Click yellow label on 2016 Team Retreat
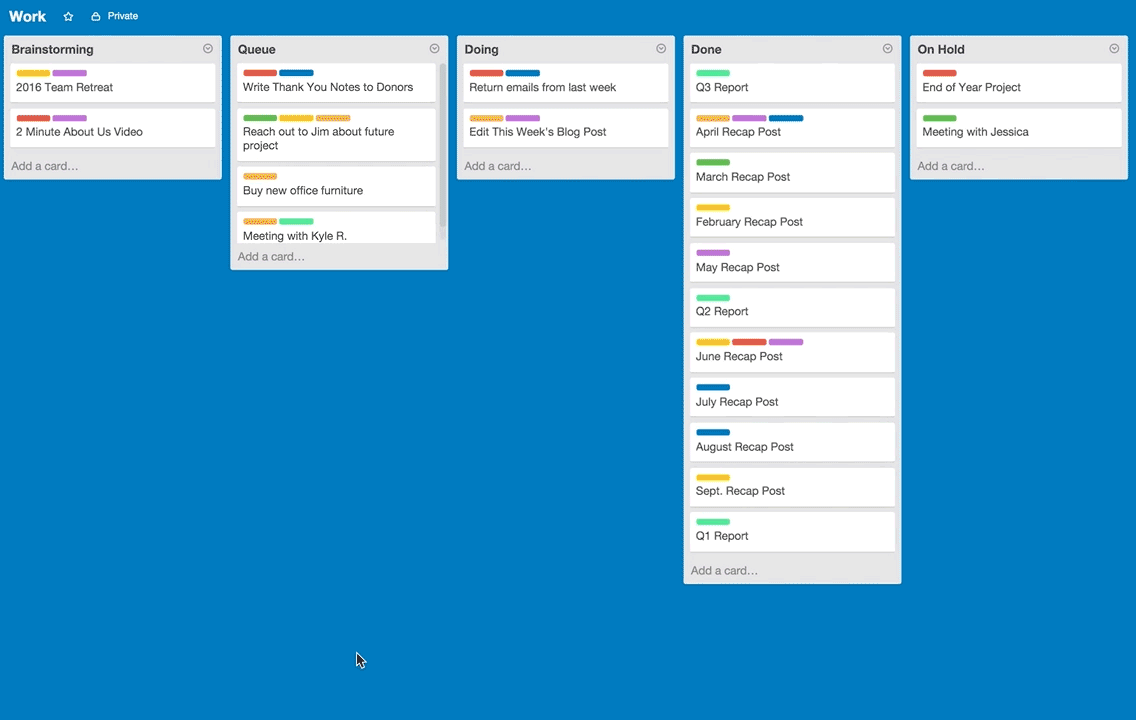1136x720 pixels. (x=33, y=73)
